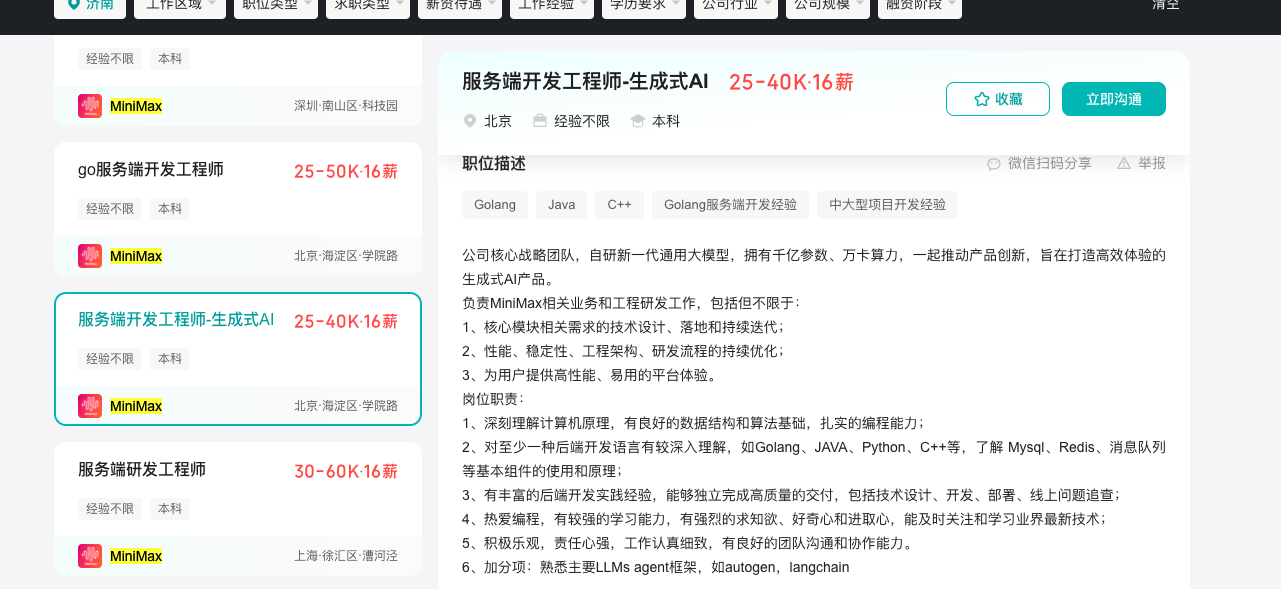Viewport: 1281px width, 589px height.
Task: Click 深圳·南山区·科技园 location text
Action: pyautogui.click(x=346, y=106)
